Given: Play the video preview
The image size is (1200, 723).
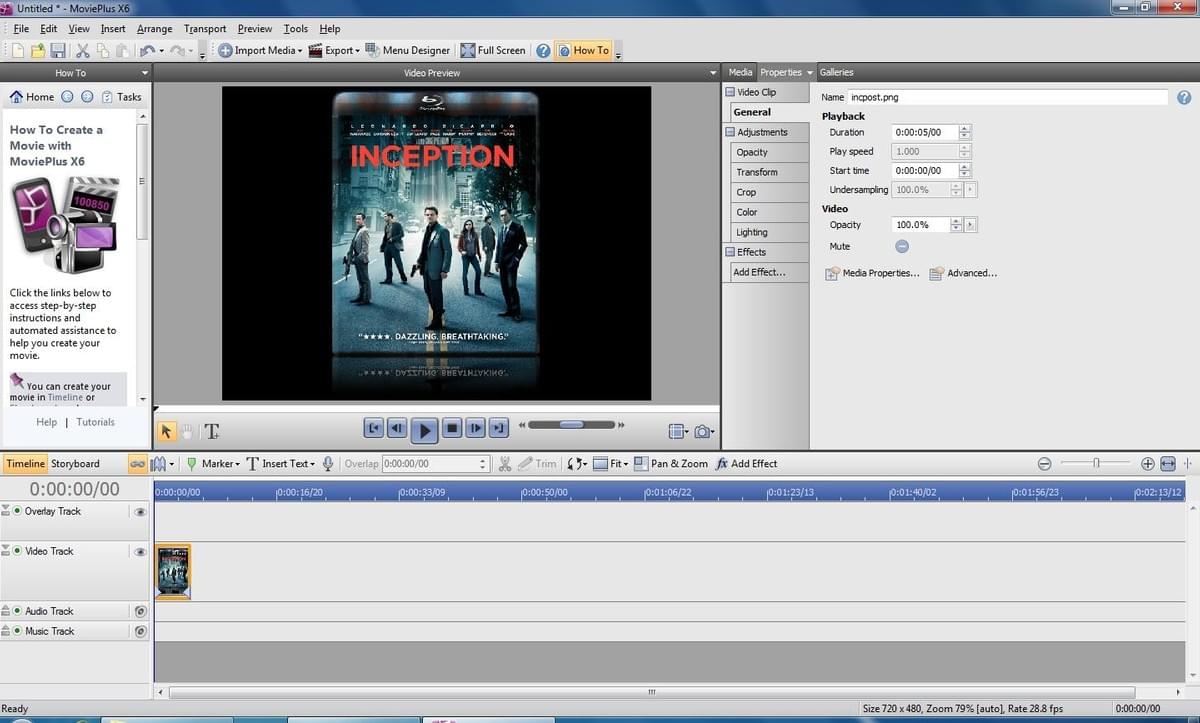Looking at the screenshot, I should (424, 430).
